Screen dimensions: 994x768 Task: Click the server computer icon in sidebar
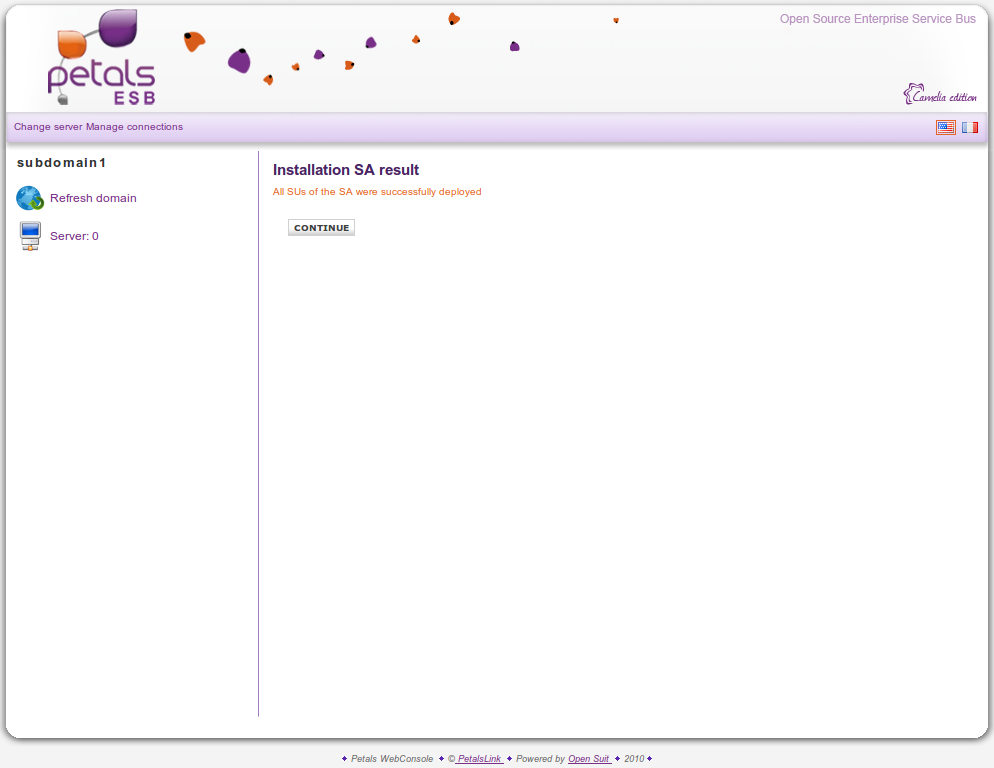click(30, 236)
